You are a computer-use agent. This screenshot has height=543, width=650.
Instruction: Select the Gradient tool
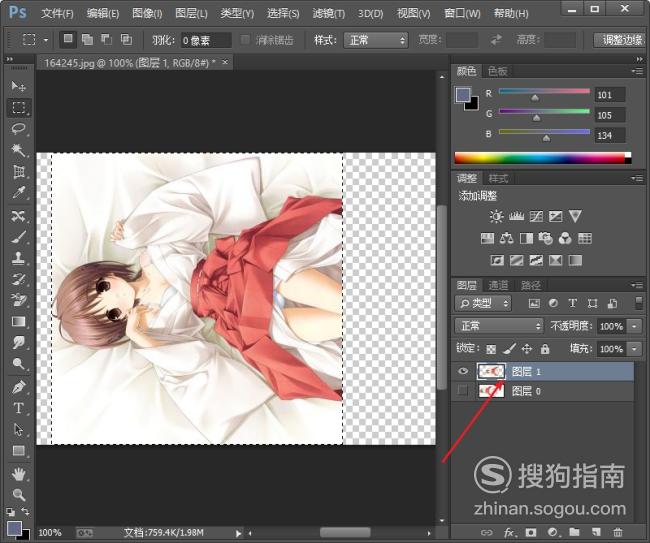pyautogui.click(x=18, y=322)
